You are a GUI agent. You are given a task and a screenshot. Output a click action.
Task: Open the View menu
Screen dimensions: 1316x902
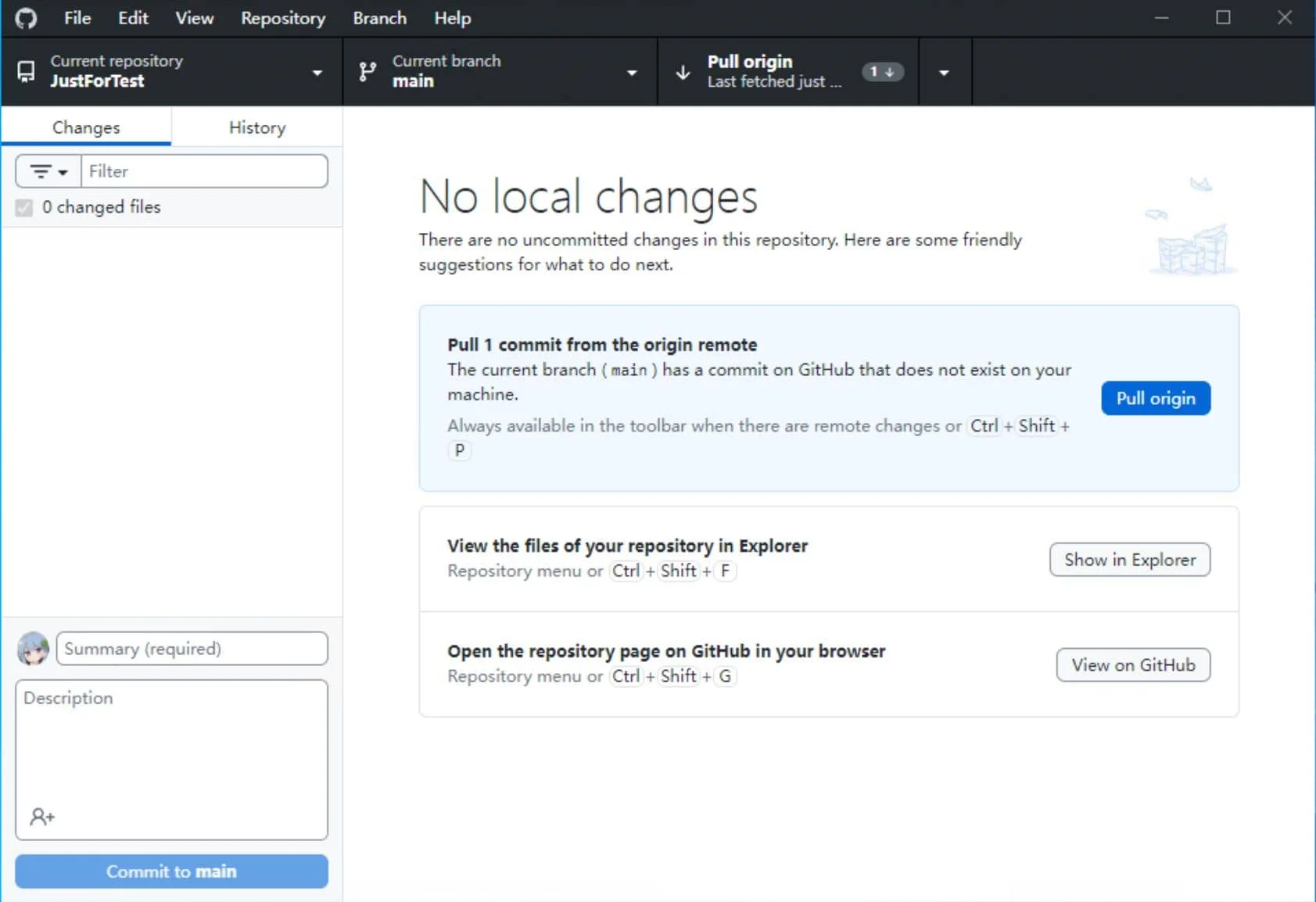[x=194, y=18]
